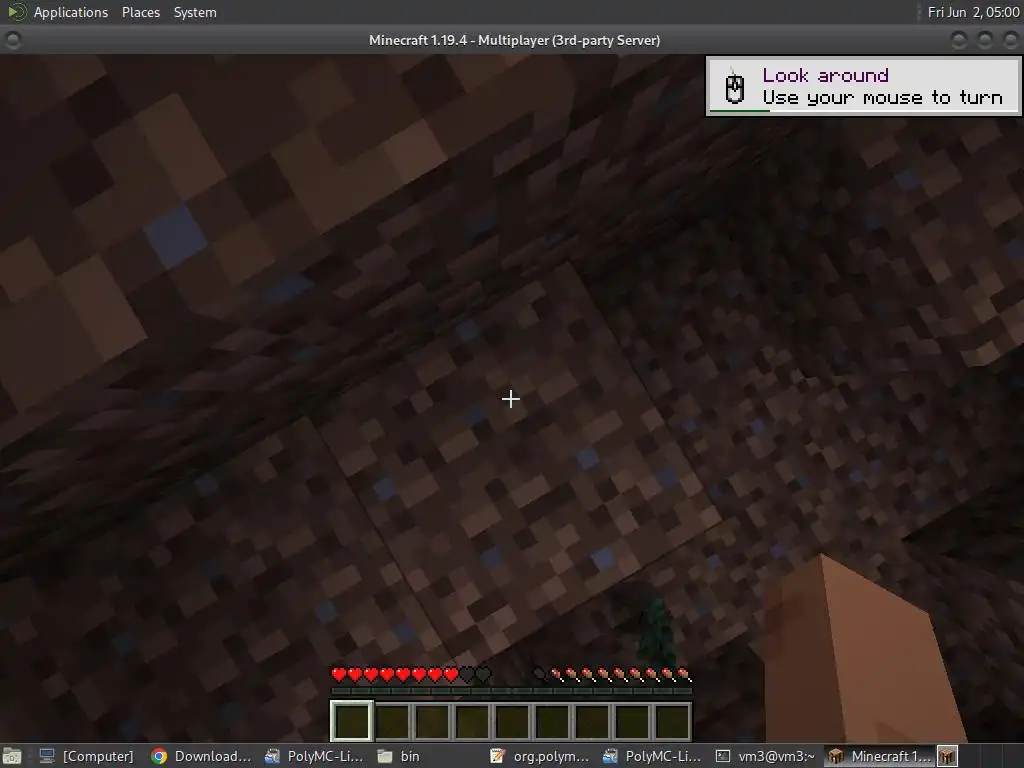Switch to the org.polym... editor window
1024x768 pixels.
(540, 756)
